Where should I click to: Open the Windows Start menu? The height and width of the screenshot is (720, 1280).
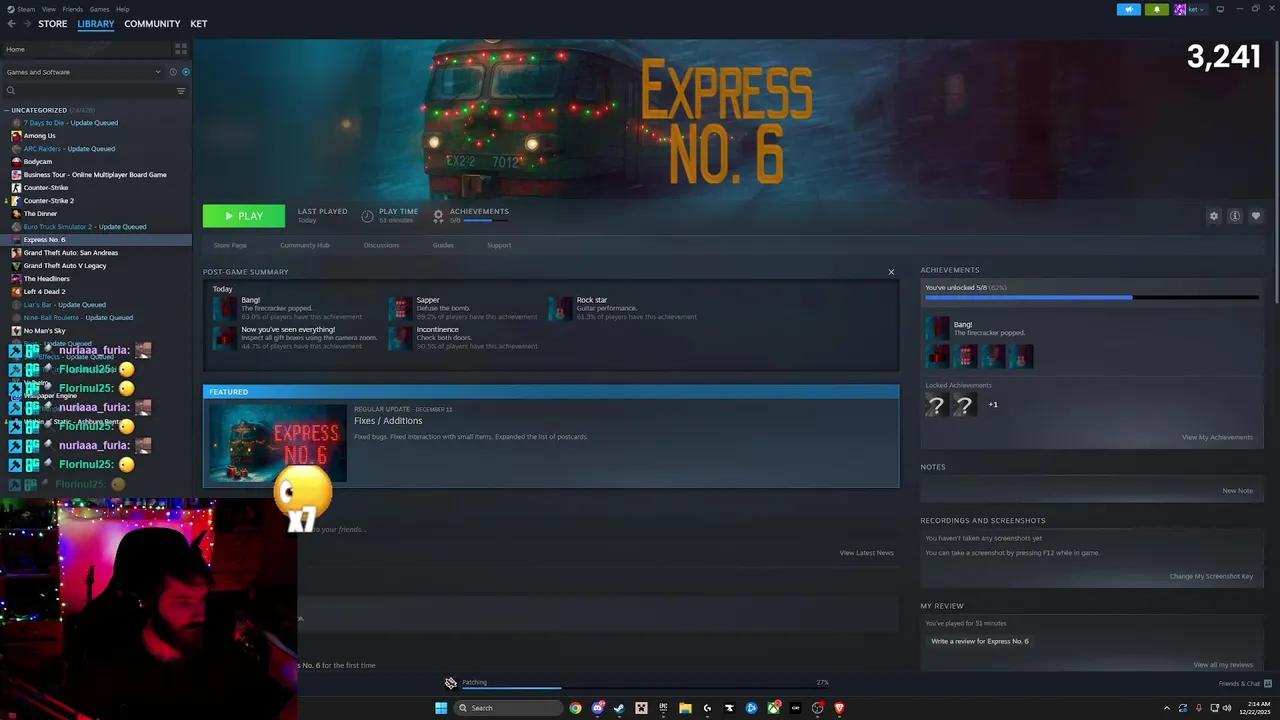(441, 708)
